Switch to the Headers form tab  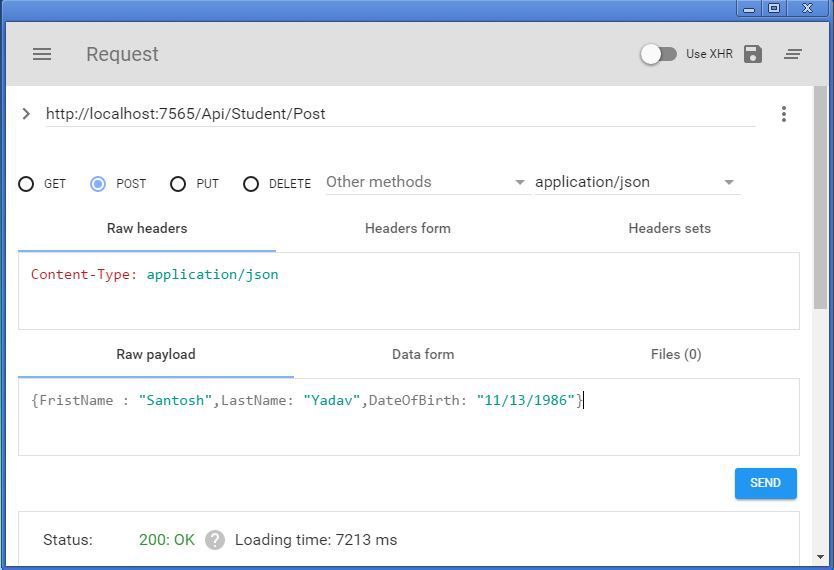click(408, 228)
